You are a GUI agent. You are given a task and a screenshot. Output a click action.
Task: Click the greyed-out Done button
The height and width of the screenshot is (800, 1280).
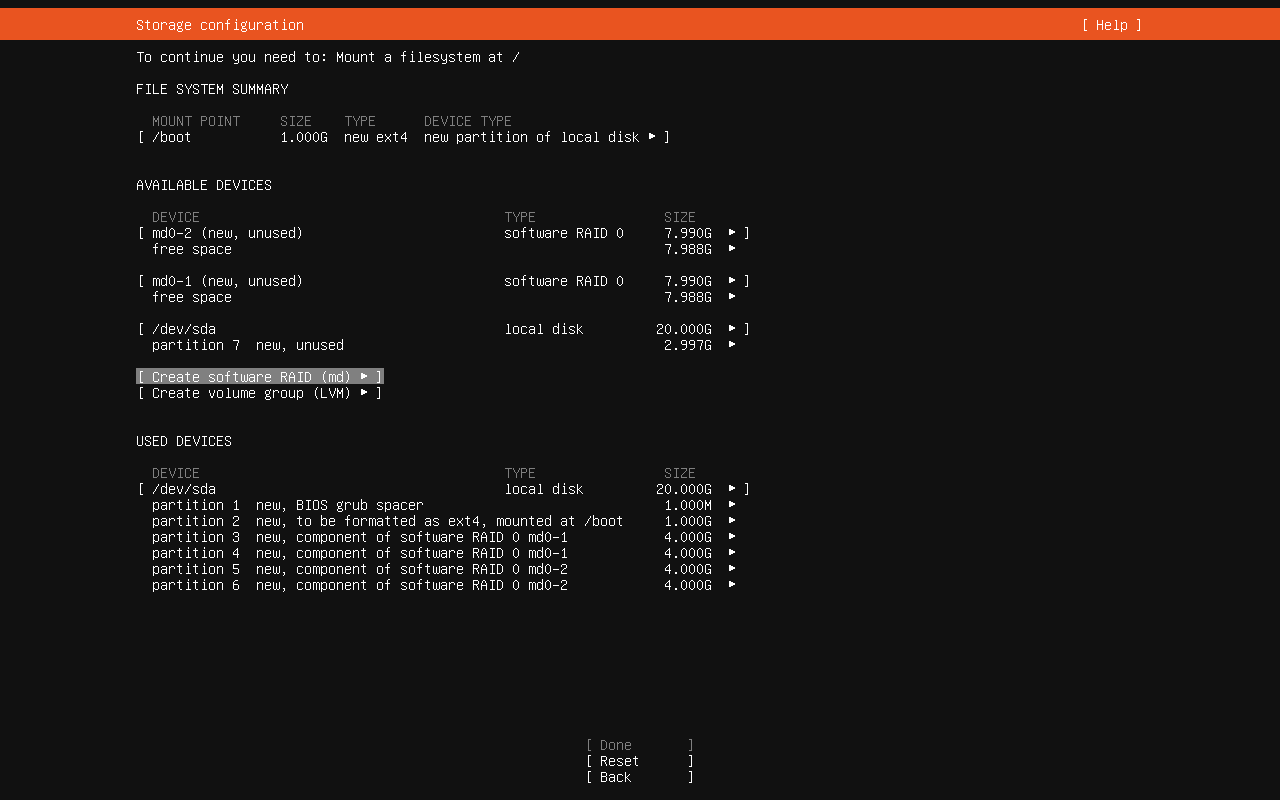click(x=639, y=745)
